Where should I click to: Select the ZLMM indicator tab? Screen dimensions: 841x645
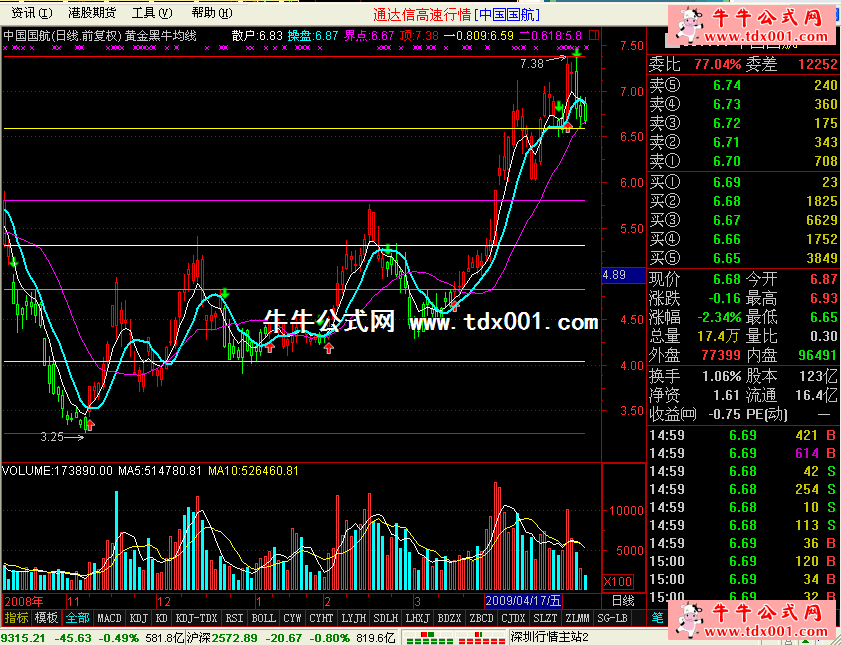click(x=577, y=618)
